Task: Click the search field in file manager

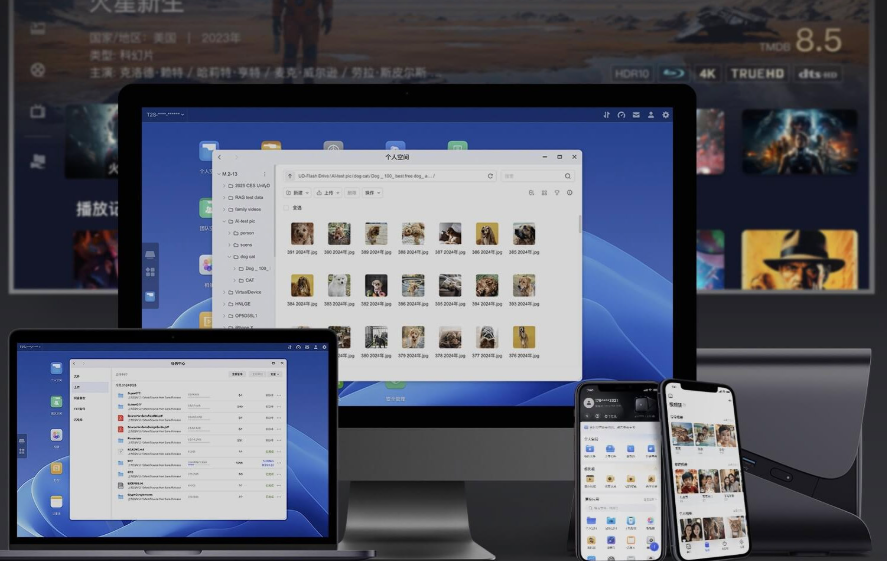Action: [537, 176]
